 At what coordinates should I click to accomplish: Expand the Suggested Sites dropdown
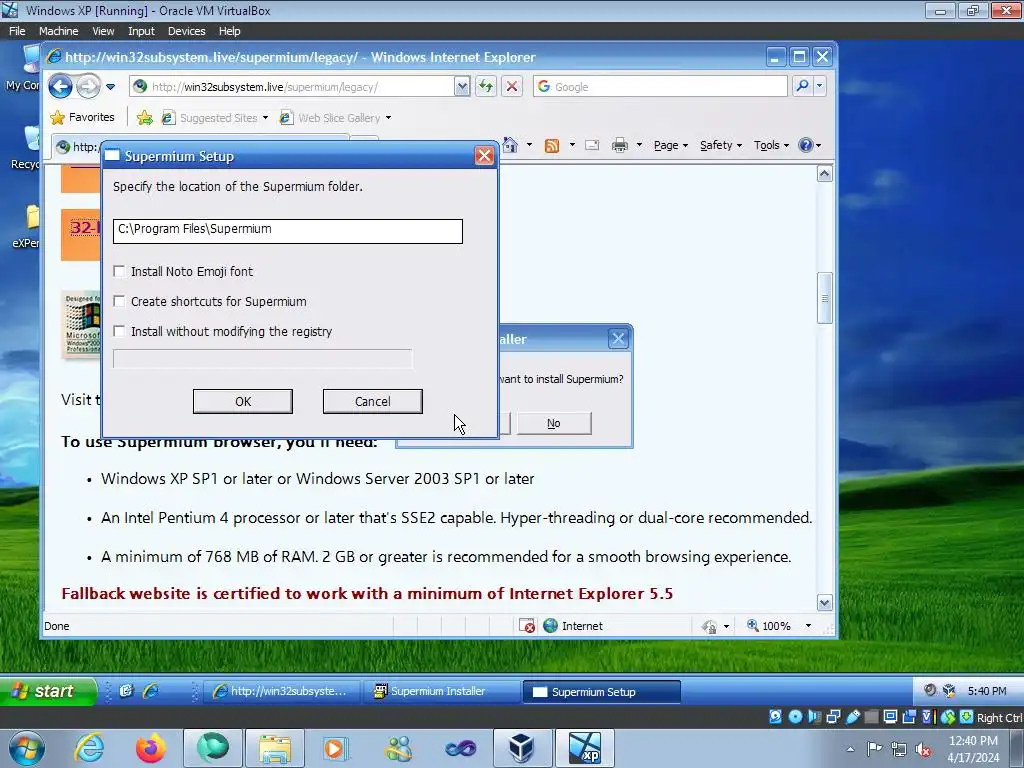(265, 118)
